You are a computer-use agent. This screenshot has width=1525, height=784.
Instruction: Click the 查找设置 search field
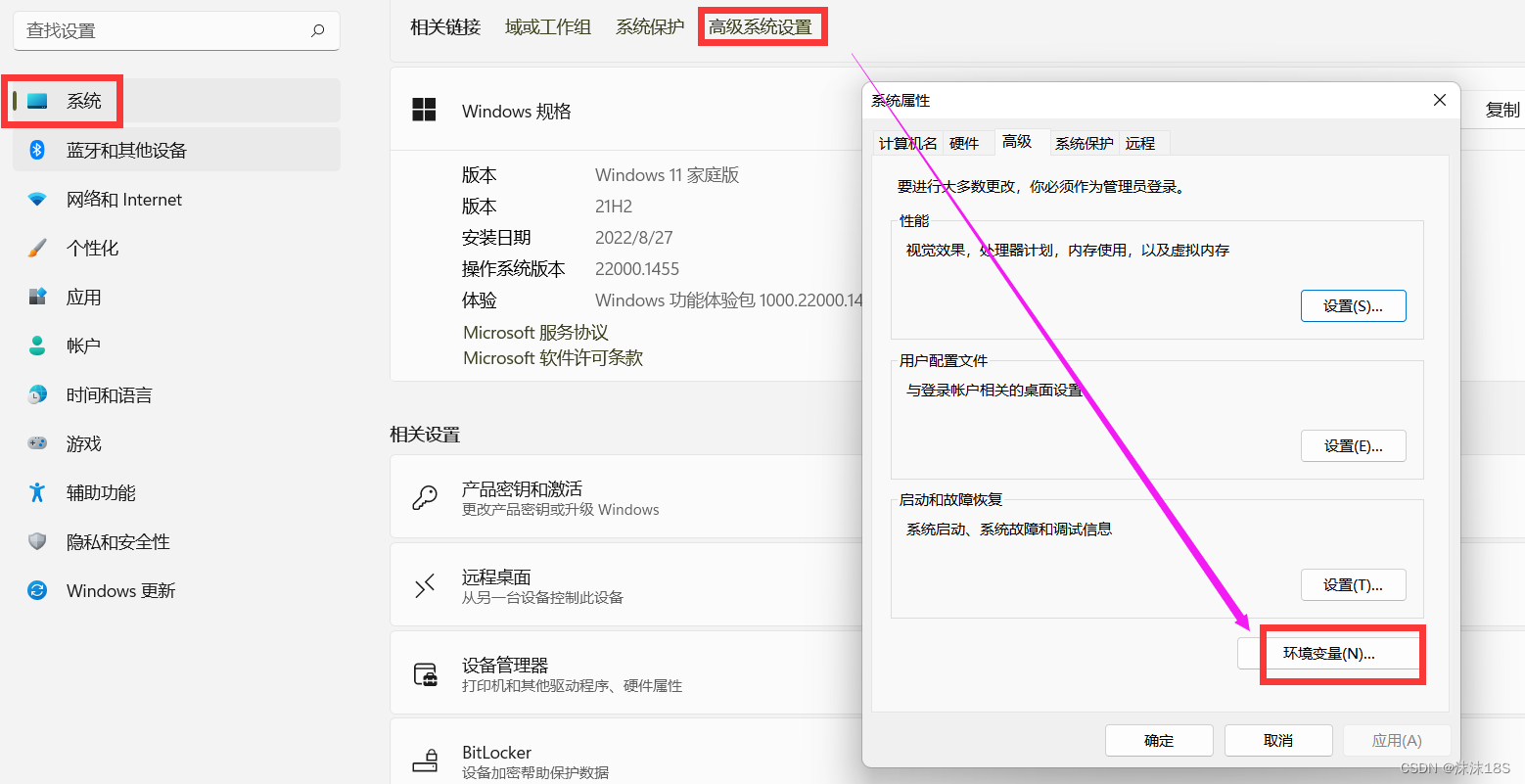176,30
